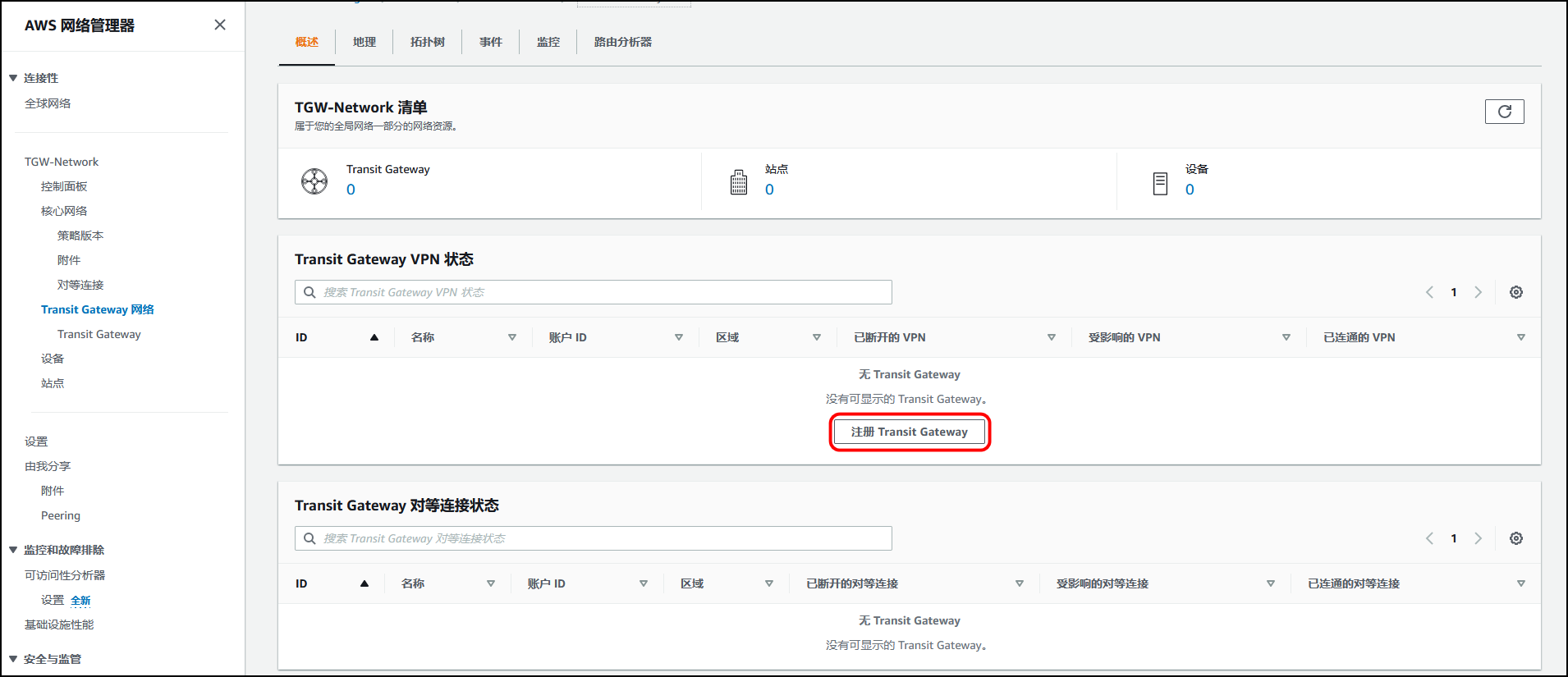Switch to the 地理 tab
The width and height of the screenshot is (1568, 677).
pyautogui.click(x=364, y=42)
